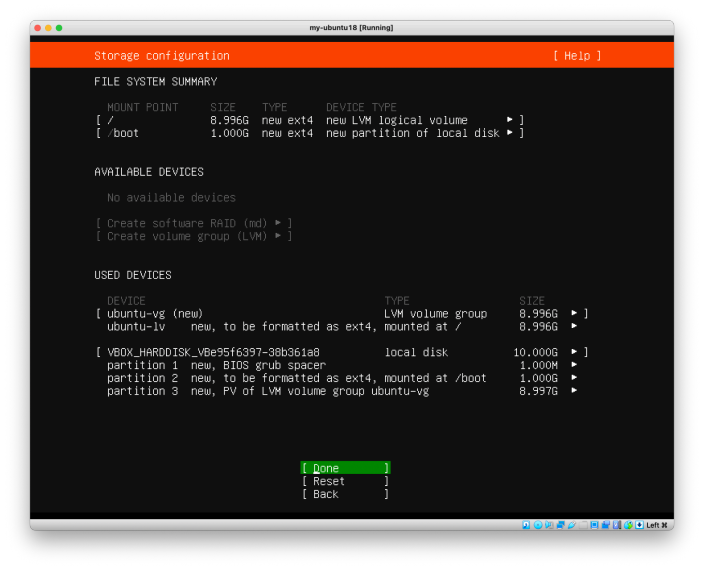The image size is (703, 568).
Task: Expand partition 2 /boot row arrow
Action: coord(574,377)
